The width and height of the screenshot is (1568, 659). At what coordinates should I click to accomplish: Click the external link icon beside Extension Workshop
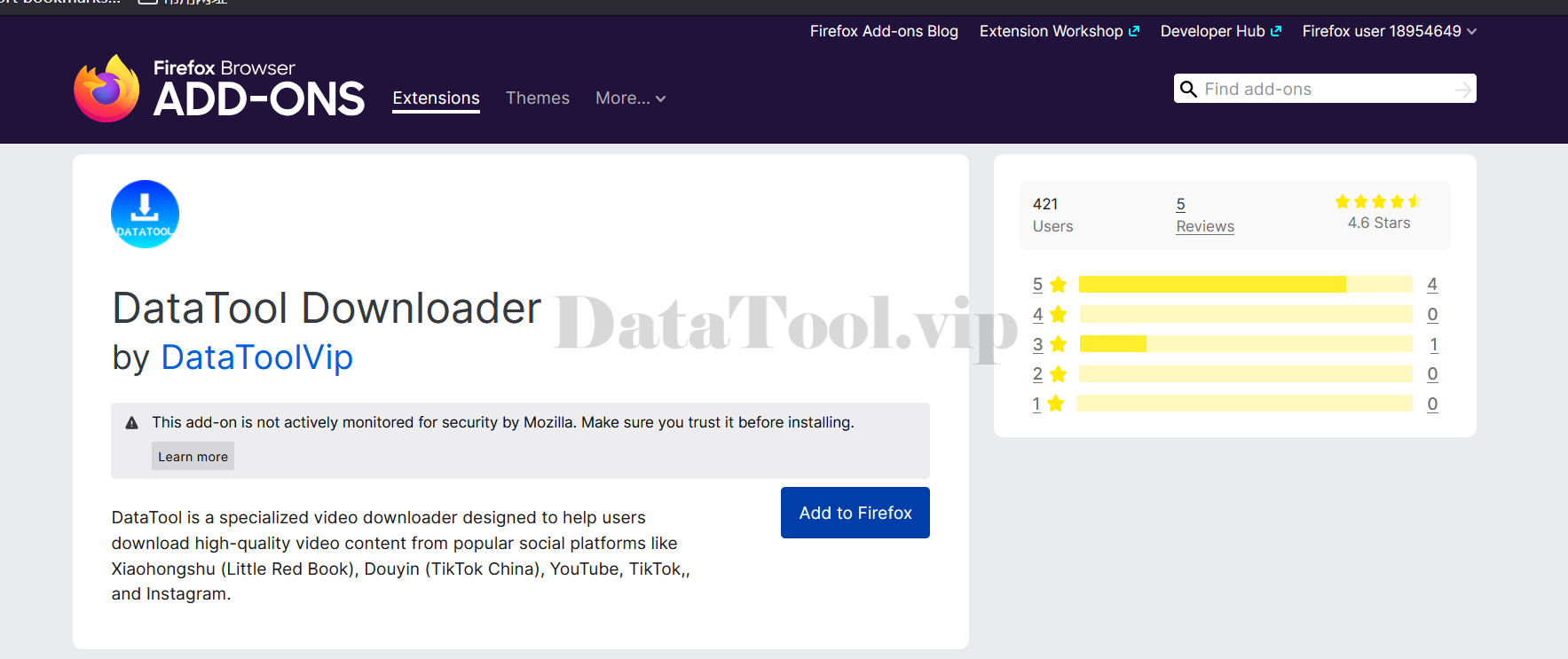(x=1133, y=31)
